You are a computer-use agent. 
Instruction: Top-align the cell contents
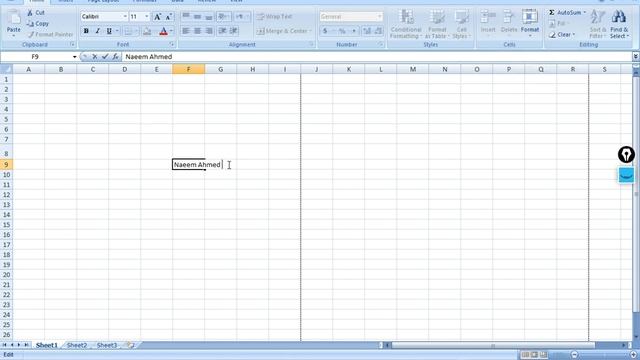pos(186,17)
